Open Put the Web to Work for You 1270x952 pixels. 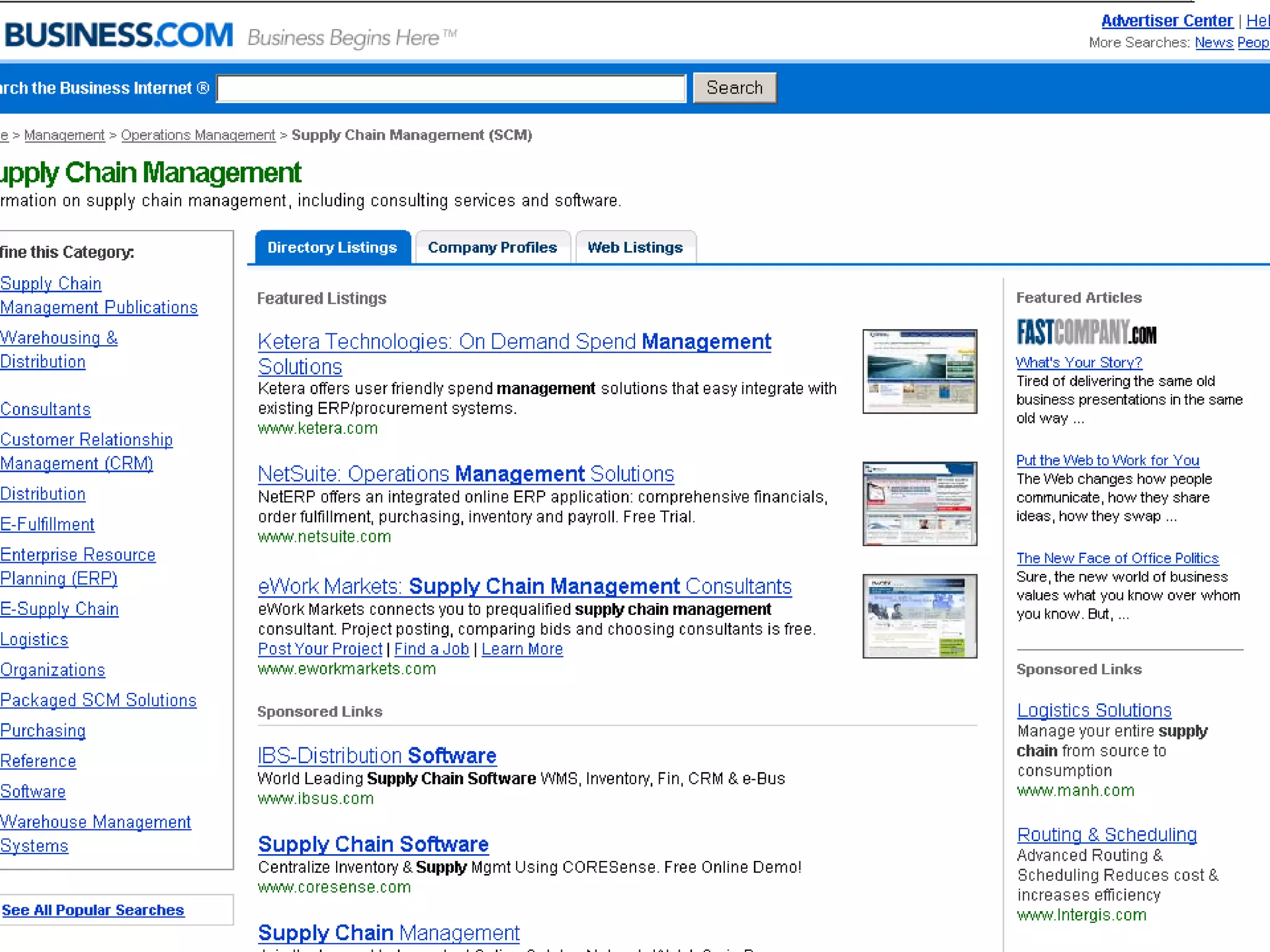pos(1108,461)
